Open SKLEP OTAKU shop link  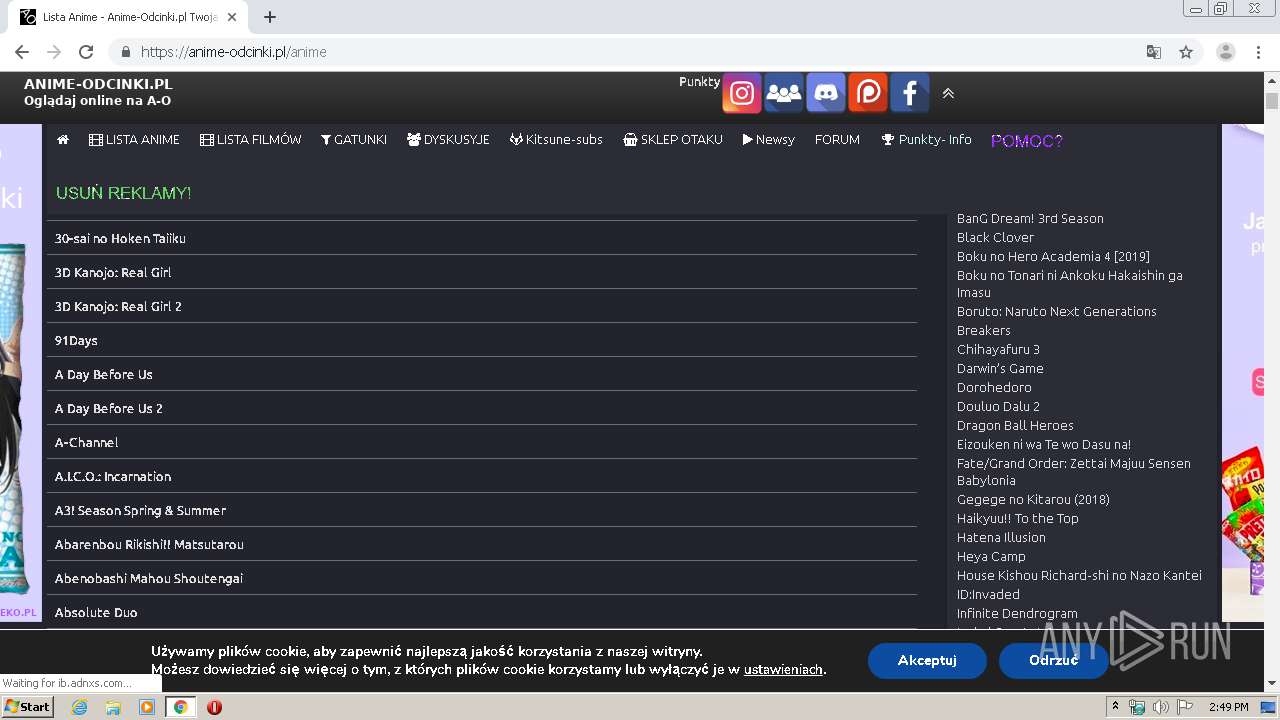click(672, 140)
